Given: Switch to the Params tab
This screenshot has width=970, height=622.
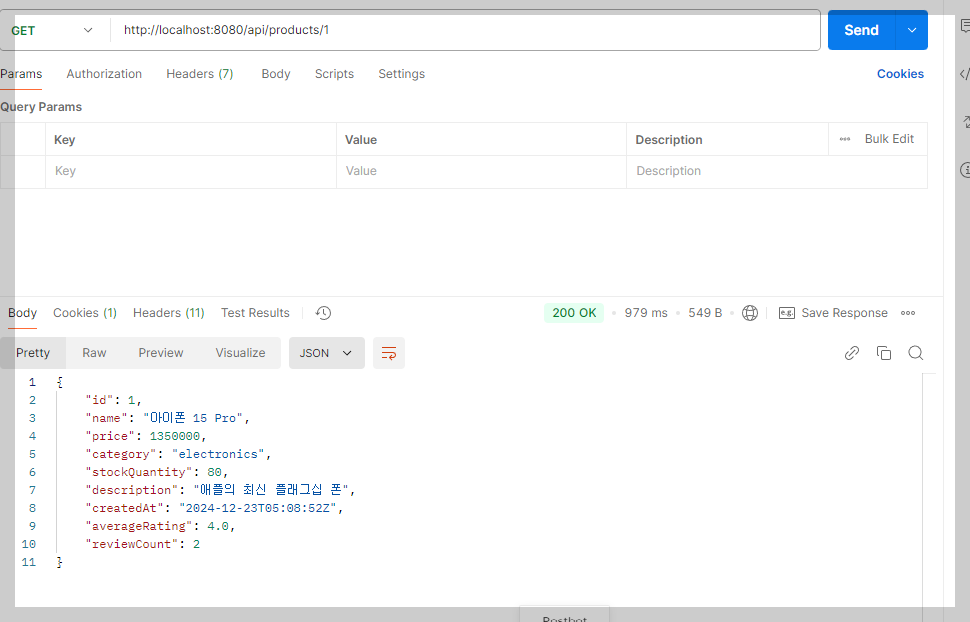Looking at the screenshot, I should pos(21,74).
